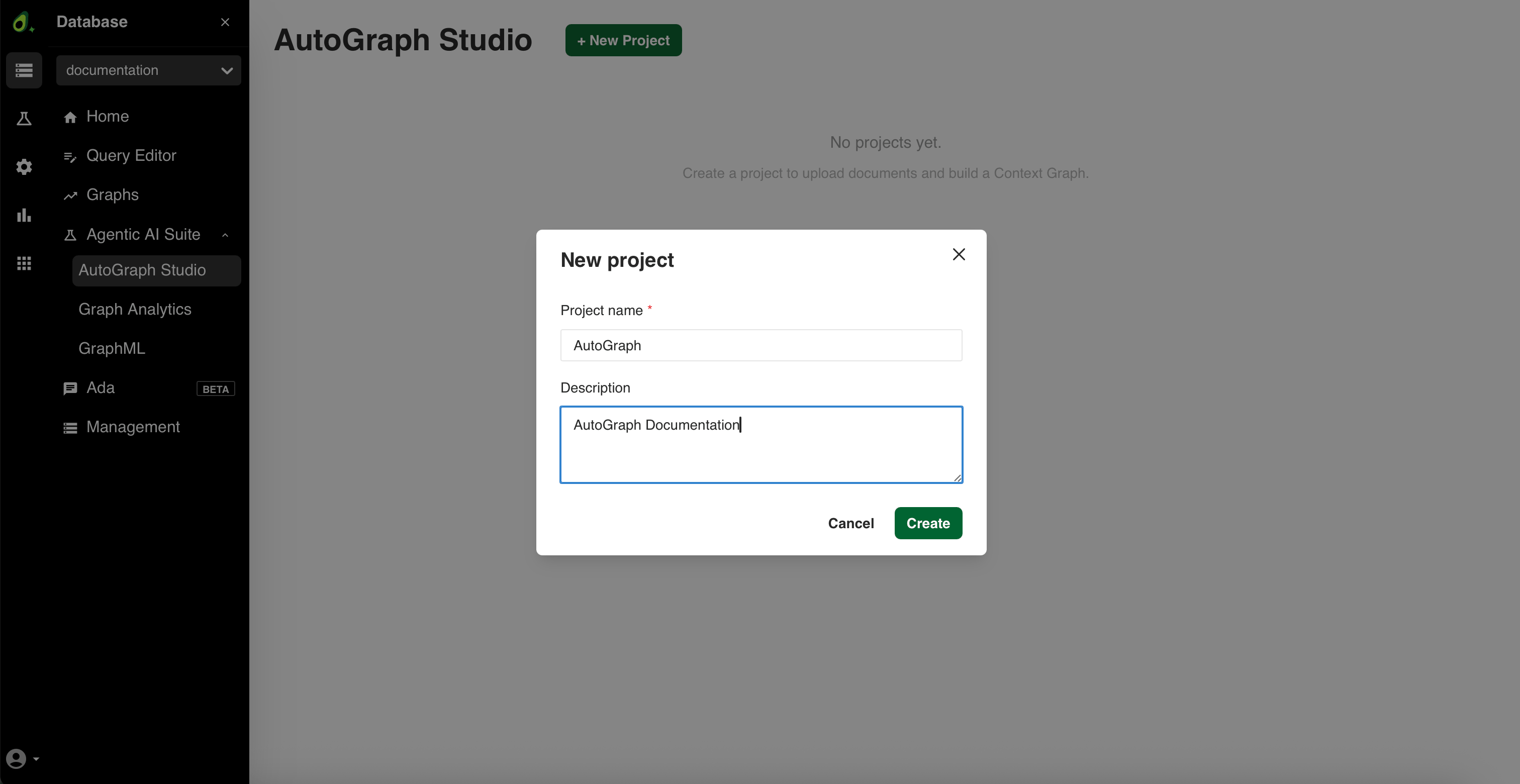This screenshot has height=784, width=1520.
Task: Click the 'Description' label
Action: click(x=595, y=387)
